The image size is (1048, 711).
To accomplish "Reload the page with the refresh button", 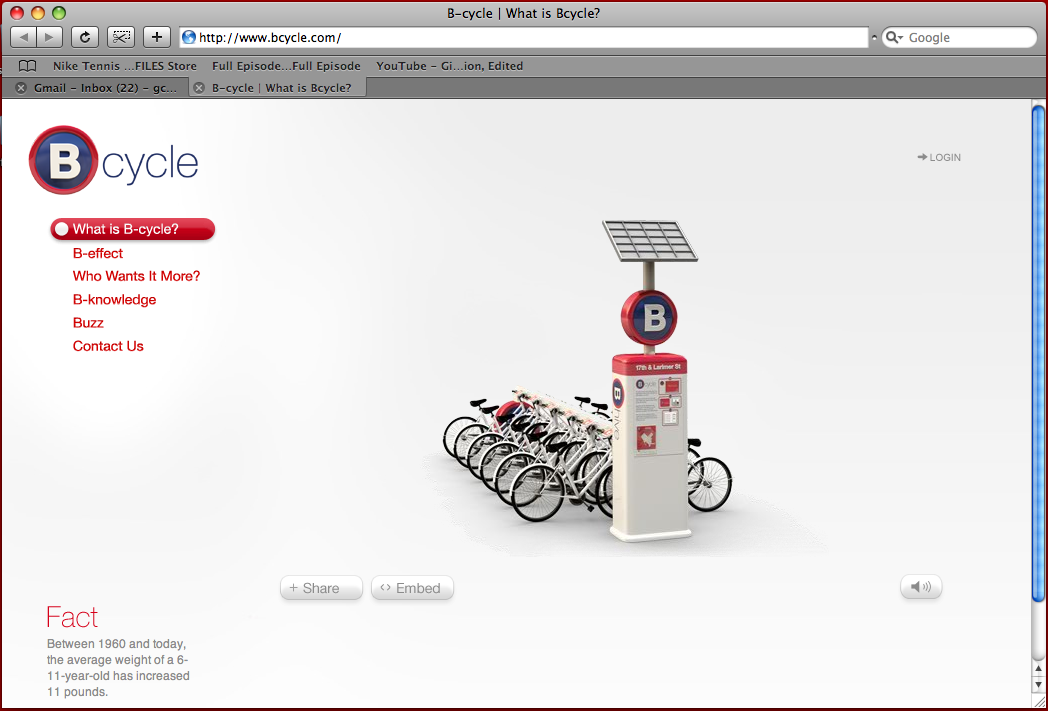I will click(85, 37).
